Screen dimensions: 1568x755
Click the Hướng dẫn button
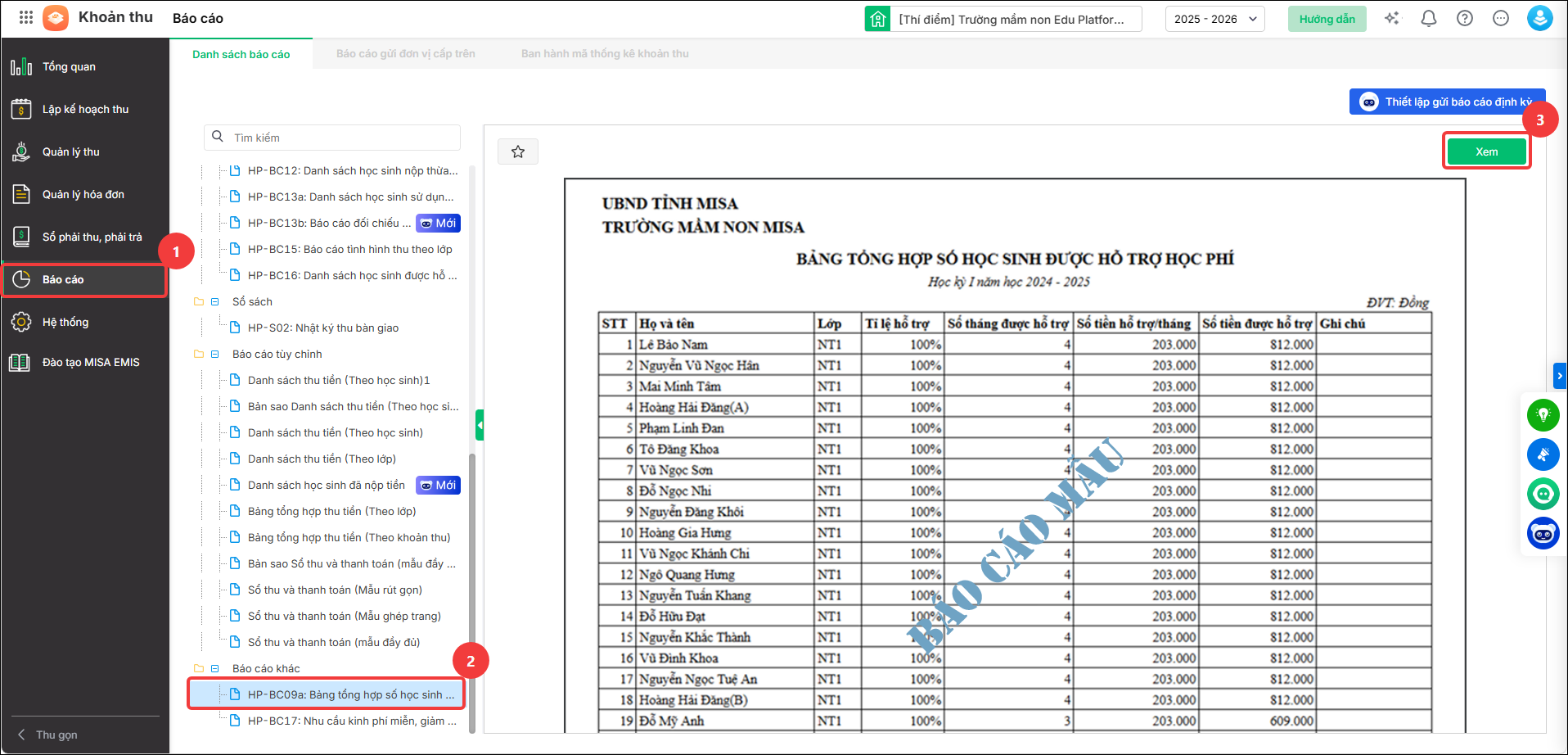click(x=1327, y=19)
